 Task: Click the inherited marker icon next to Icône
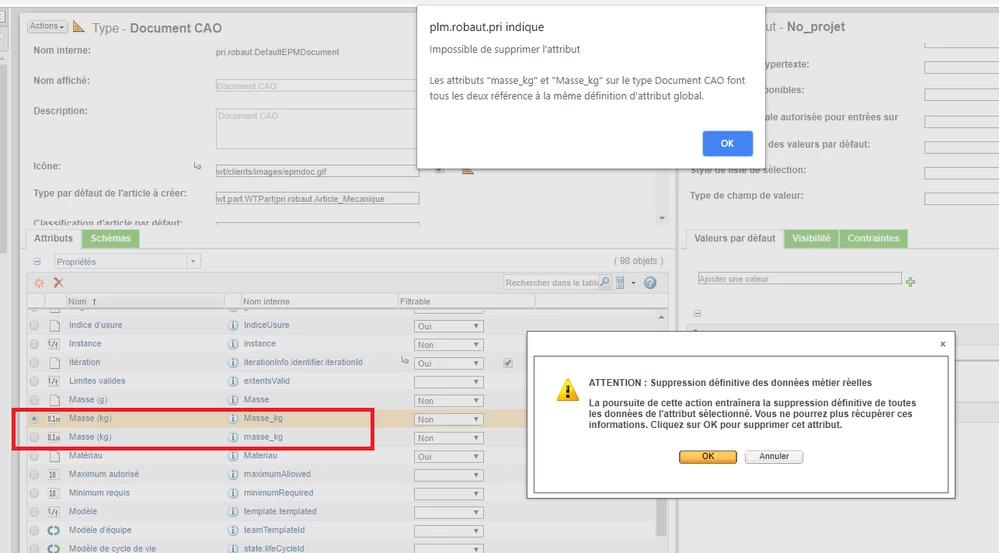point(198,166)
